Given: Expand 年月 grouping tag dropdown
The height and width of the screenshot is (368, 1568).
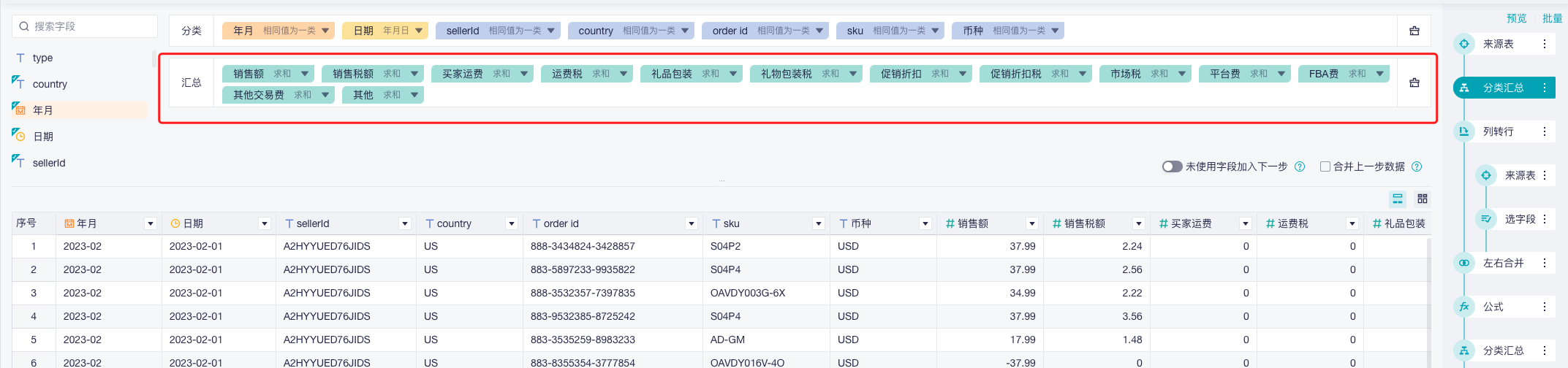Looking at the screenshot, I should click(325, 31).
